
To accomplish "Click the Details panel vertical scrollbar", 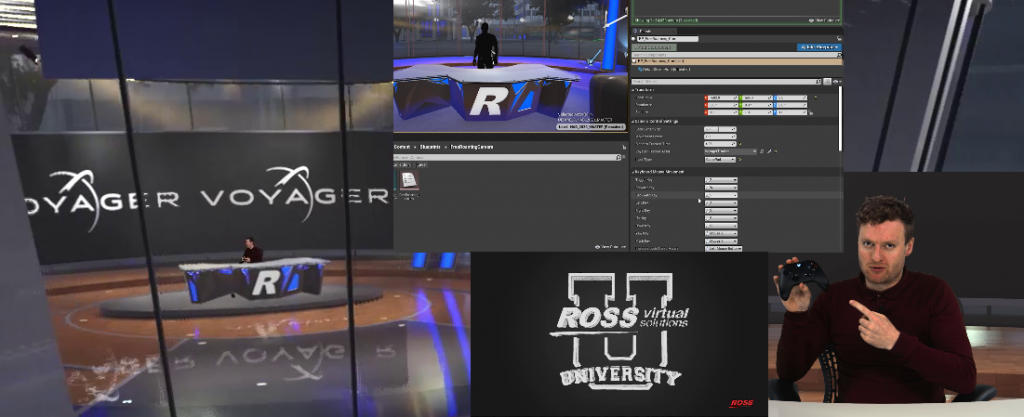I will pyautogui.click(x=839, y=117).
